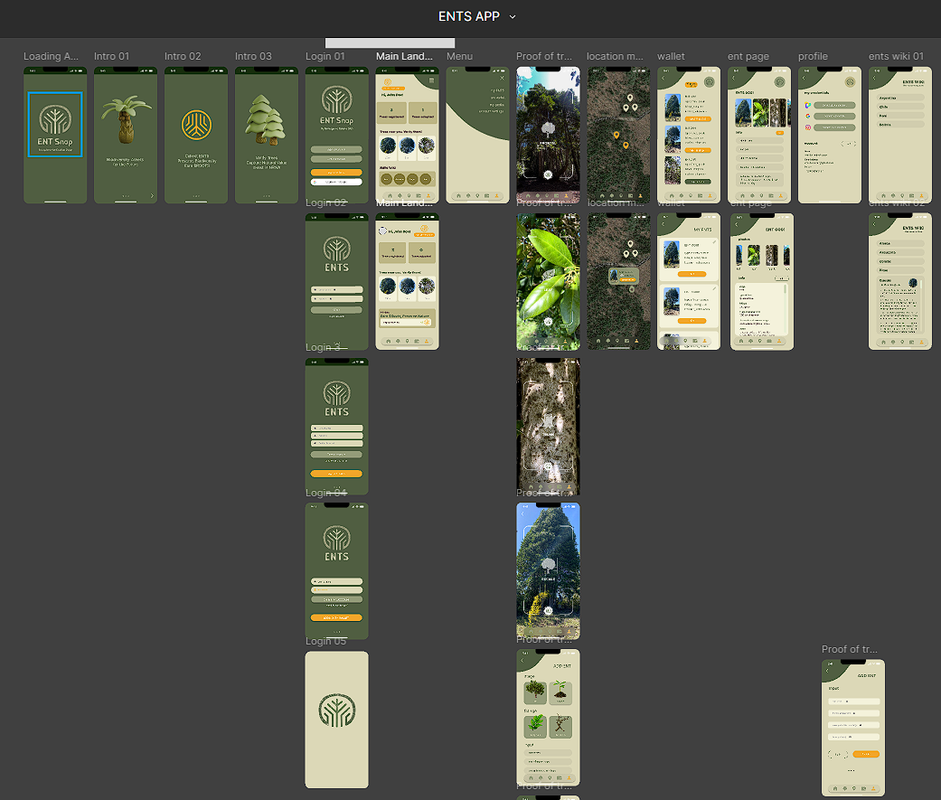Click location pin icon in Menu frame navbar
This screenshot has width=941, height=800.
coord(478,196)
